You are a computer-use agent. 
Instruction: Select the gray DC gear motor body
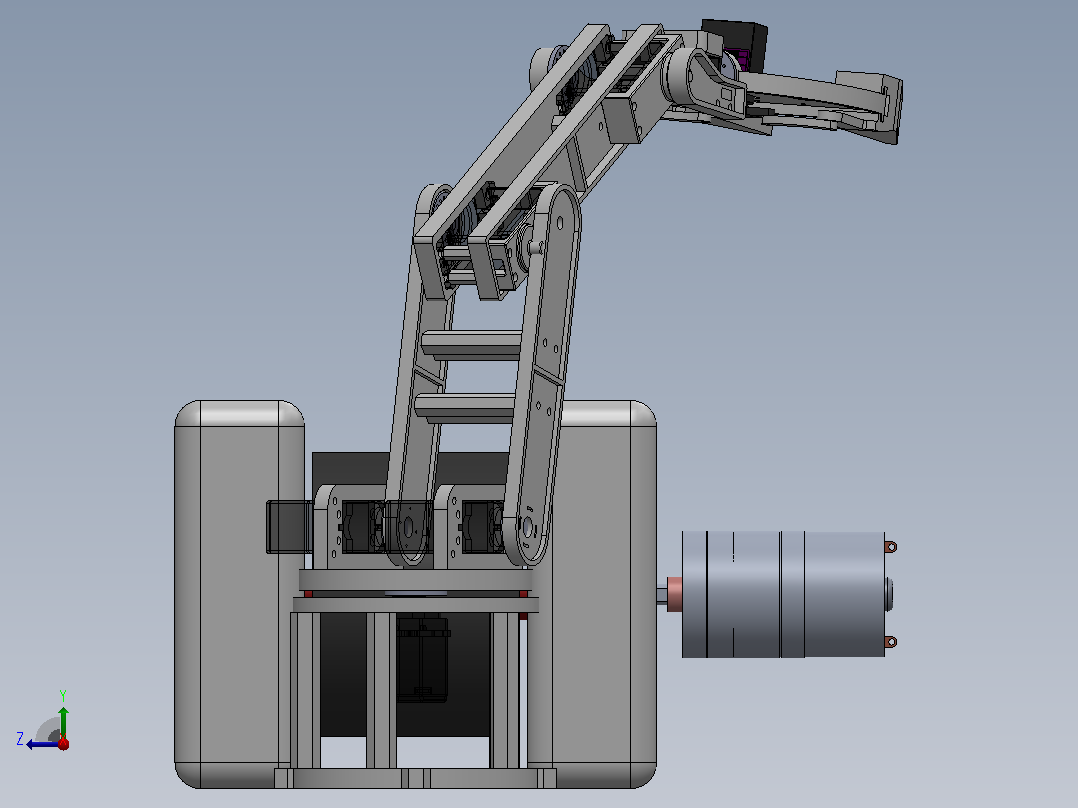click(784, 594)
